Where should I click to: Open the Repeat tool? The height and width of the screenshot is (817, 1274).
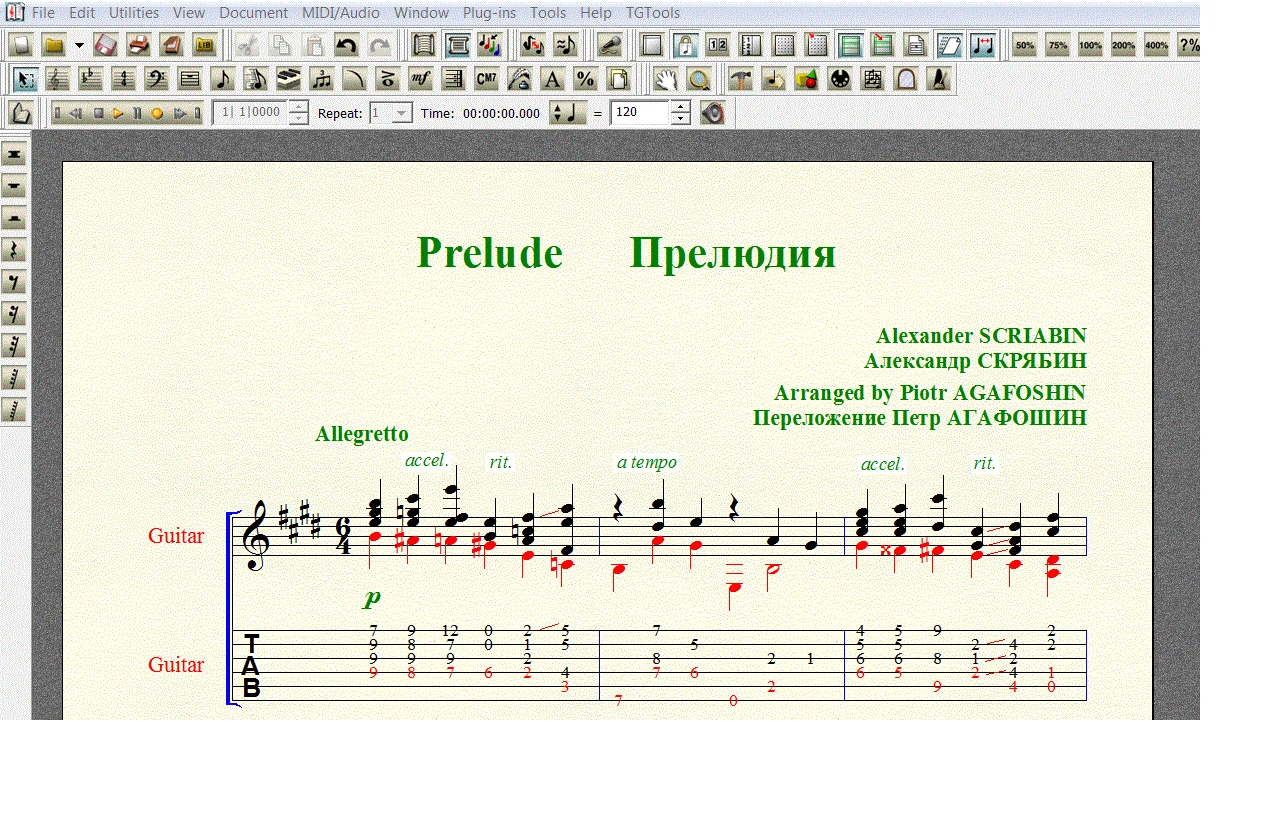pos(453,79)
